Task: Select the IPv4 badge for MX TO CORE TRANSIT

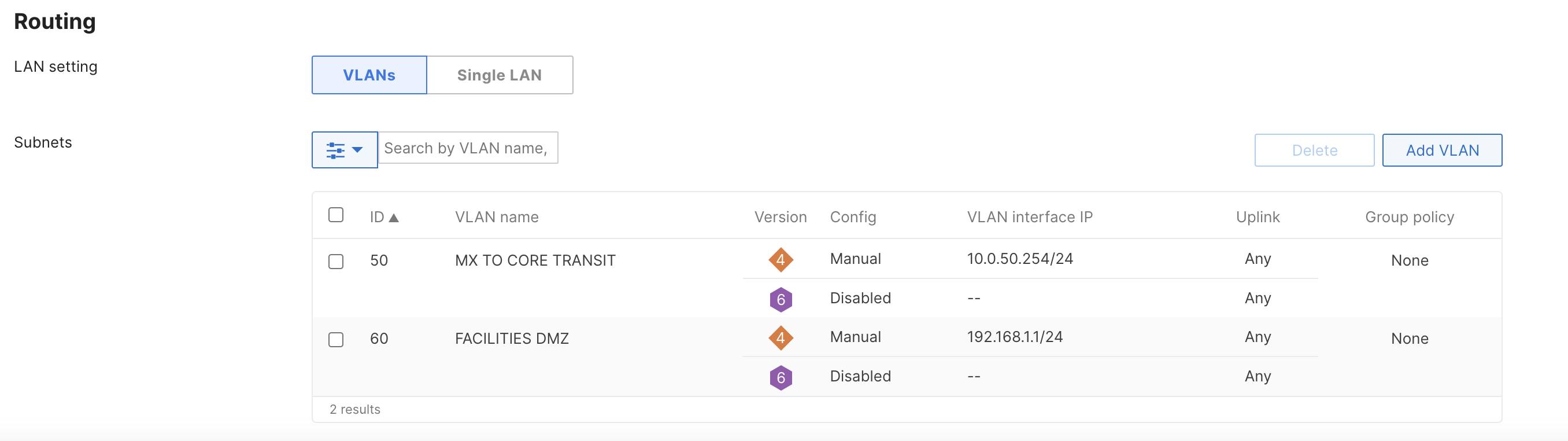Action: click(x=781, y=258)
